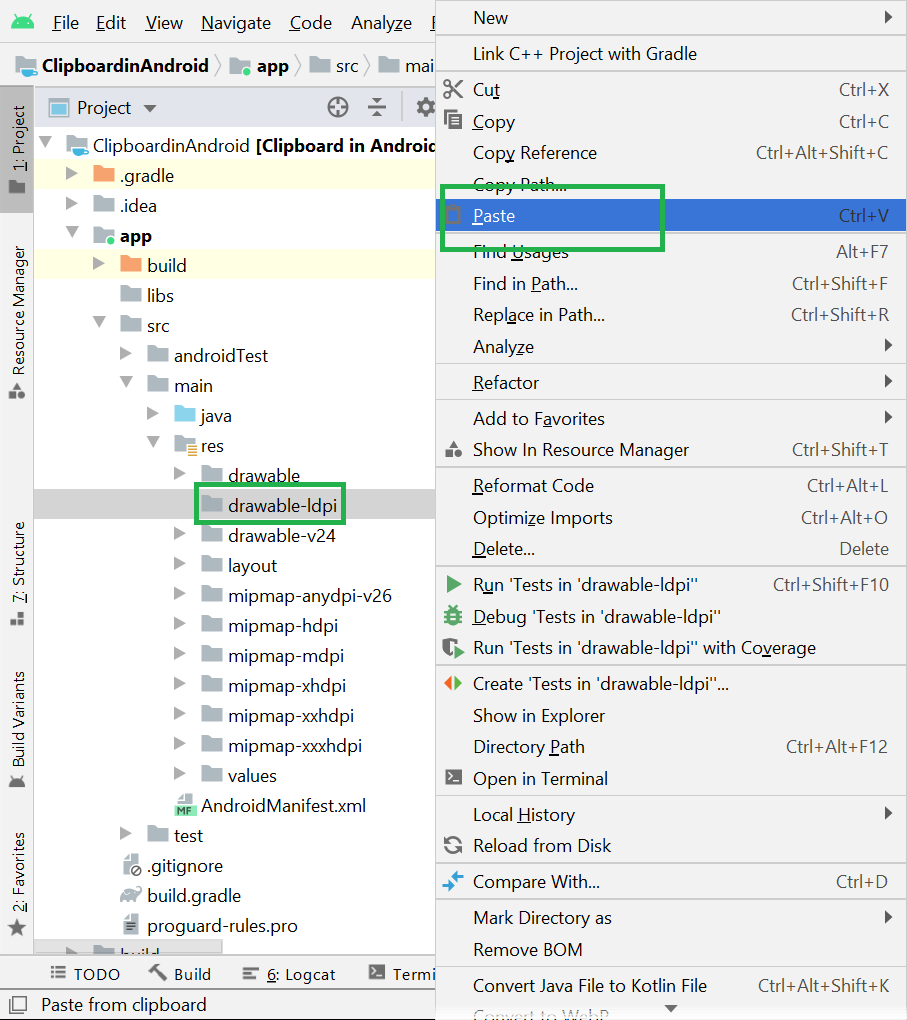The width and height of the screenshot is (907, 1020).
Task: Click the Collapse All icon in Project panel
Action: point(377,107)
